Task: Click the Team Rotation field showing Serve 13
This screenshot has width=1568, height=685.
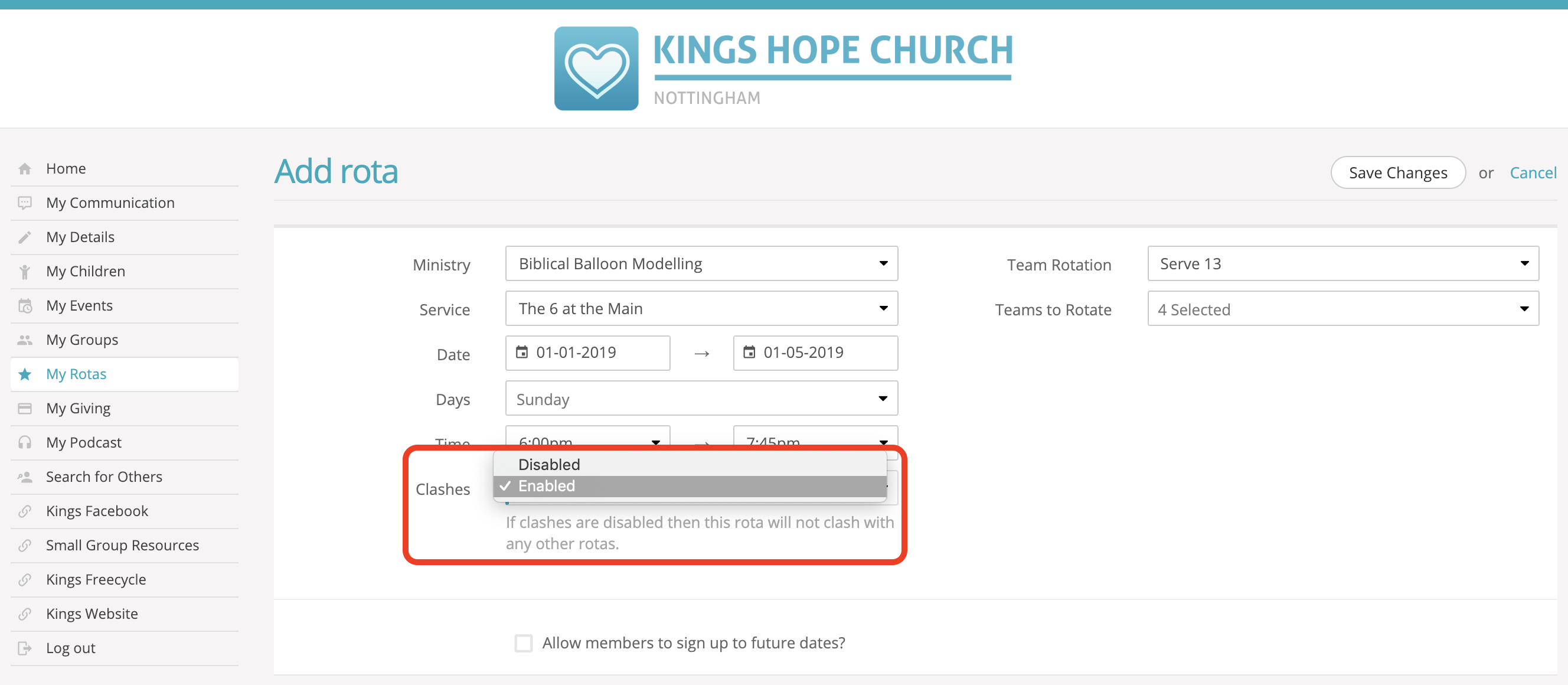Action: coord(1342,263)
